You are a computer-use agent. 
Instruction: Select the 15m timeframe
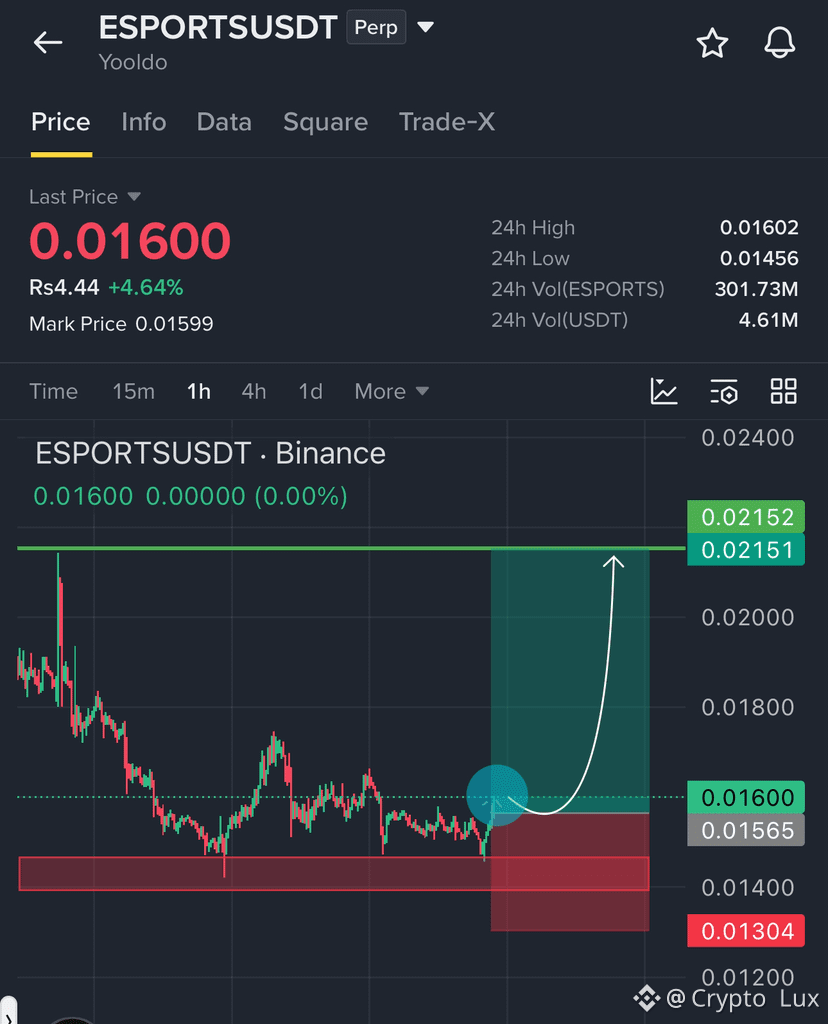tap(133, 391)
